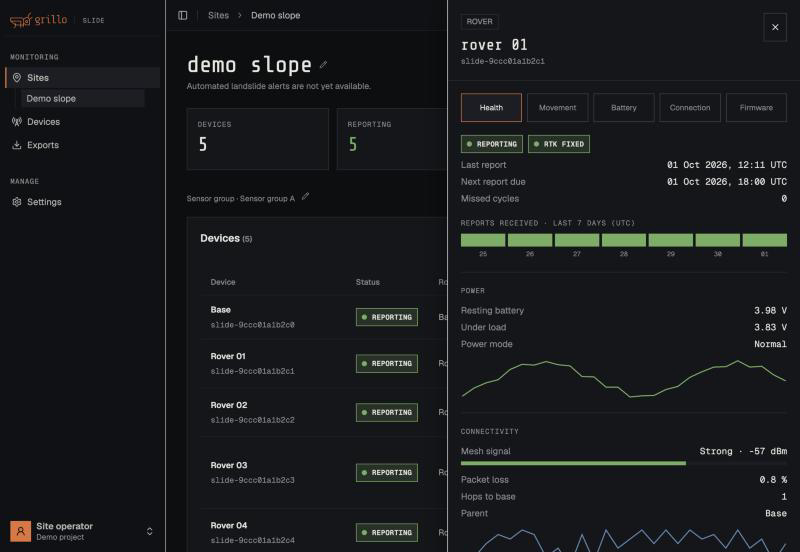Edit the demo slope title pencil icon
The height and width of the screenshot is (552, 800).
(323, 65)
